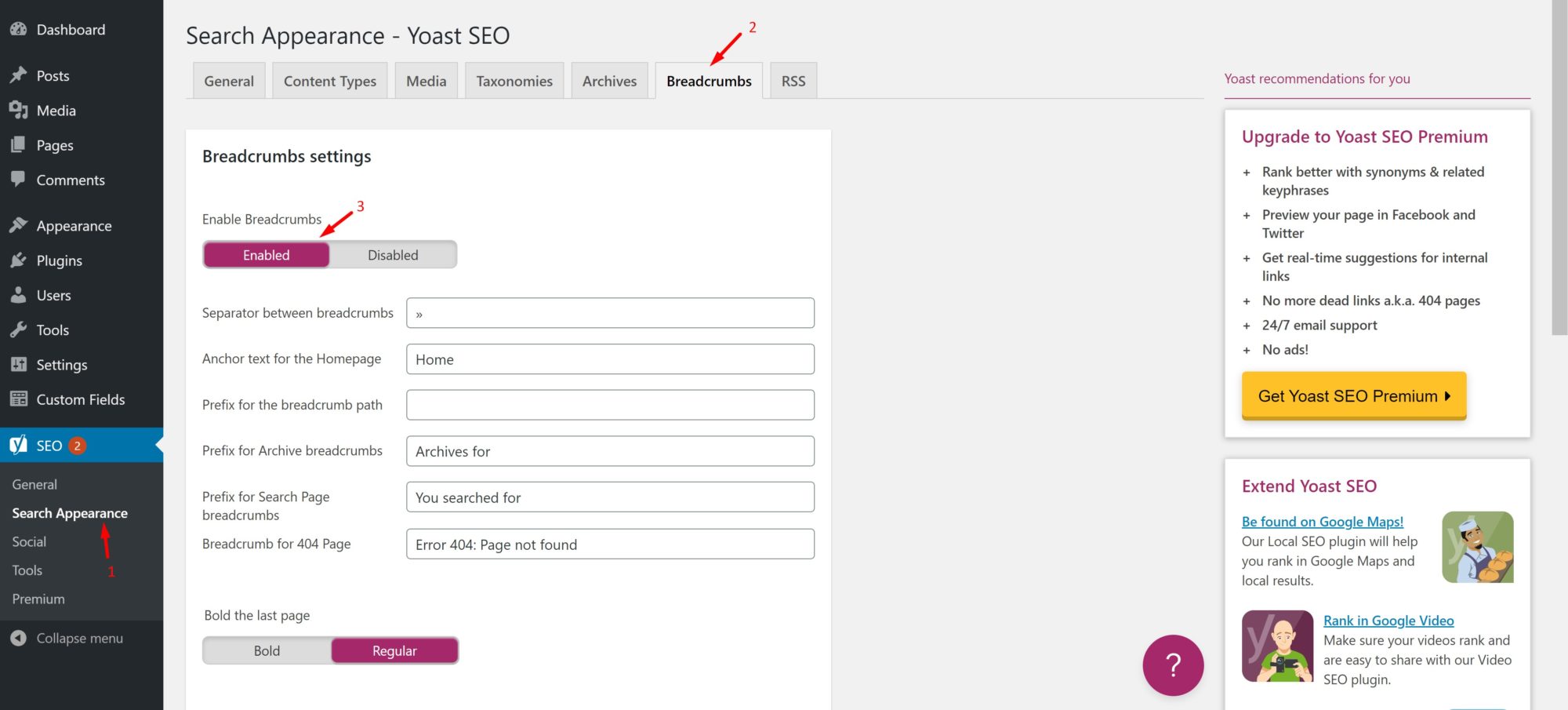
Task: Click the Anchor text for Homepage field
Action: [610, 359]
